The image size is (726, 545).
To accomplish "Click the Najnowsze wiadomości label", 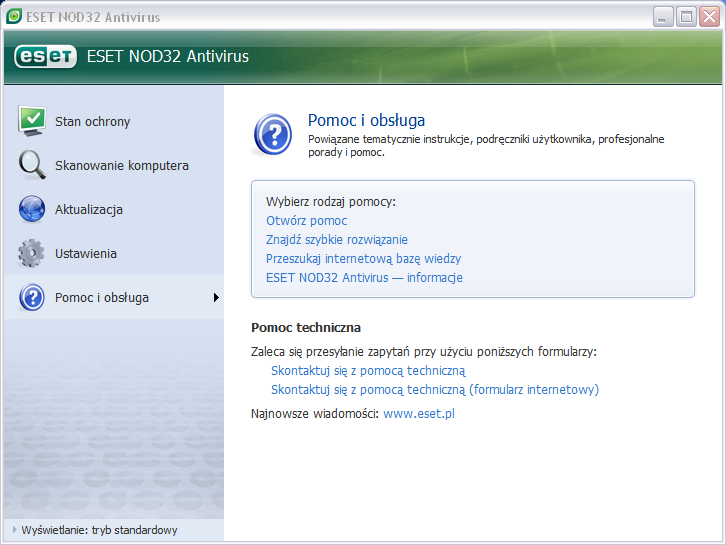I will click(x=315, y=413).
